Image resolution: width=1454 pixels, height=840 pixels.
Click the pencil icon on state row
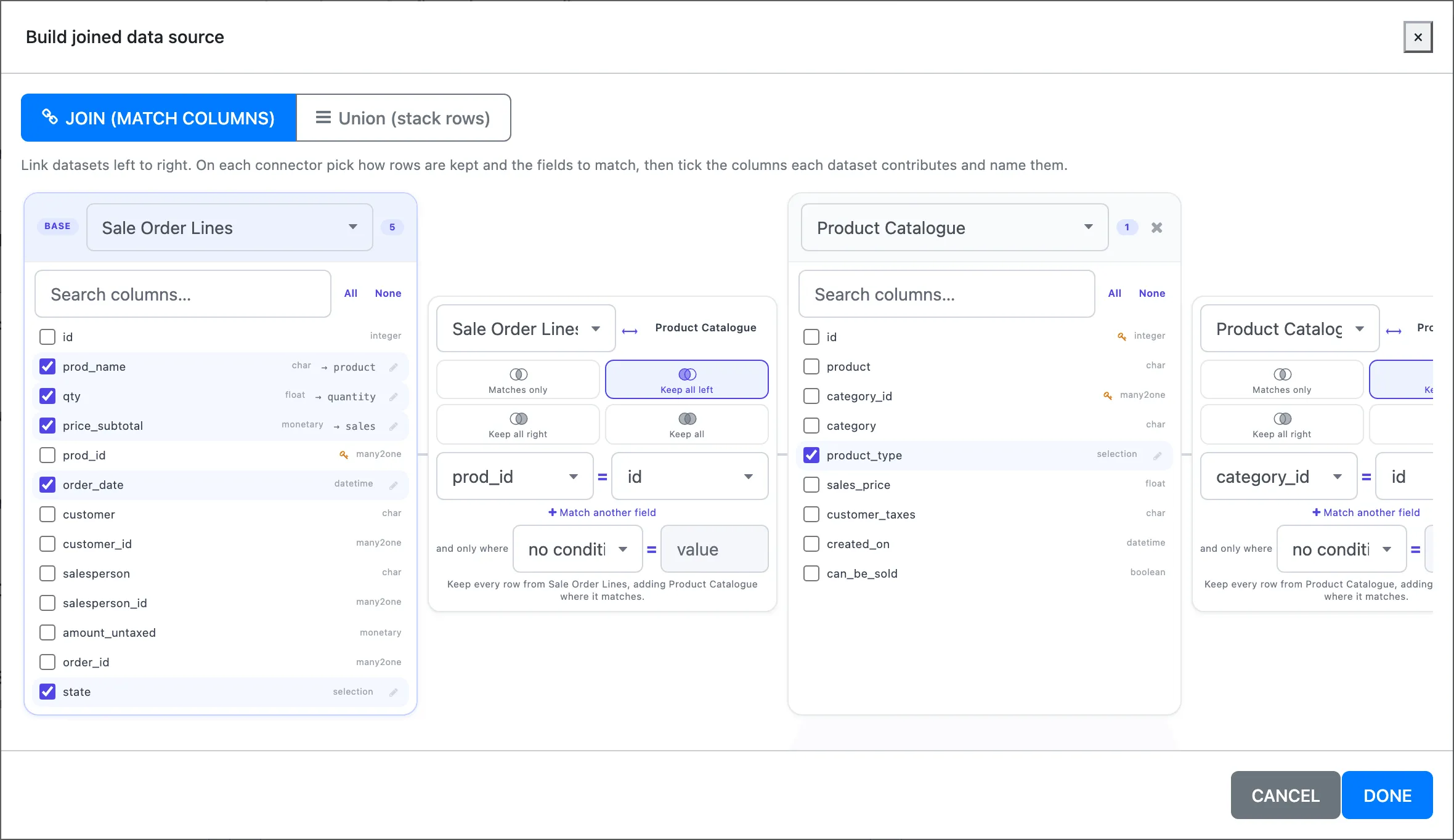point(393,692)
